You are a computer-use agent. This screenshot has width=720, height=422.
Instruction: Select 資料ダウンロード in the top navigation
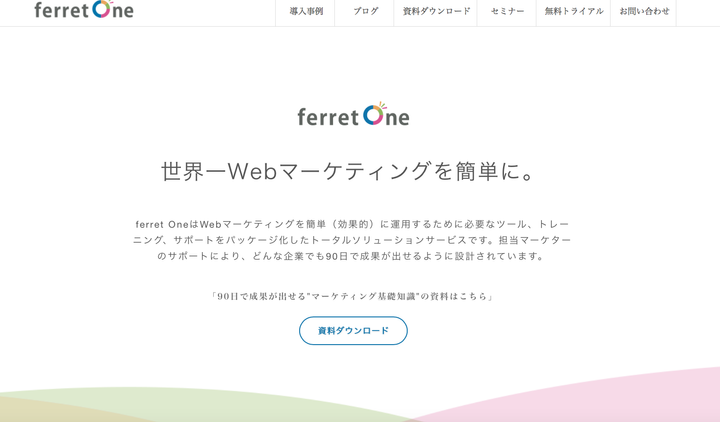436,11
